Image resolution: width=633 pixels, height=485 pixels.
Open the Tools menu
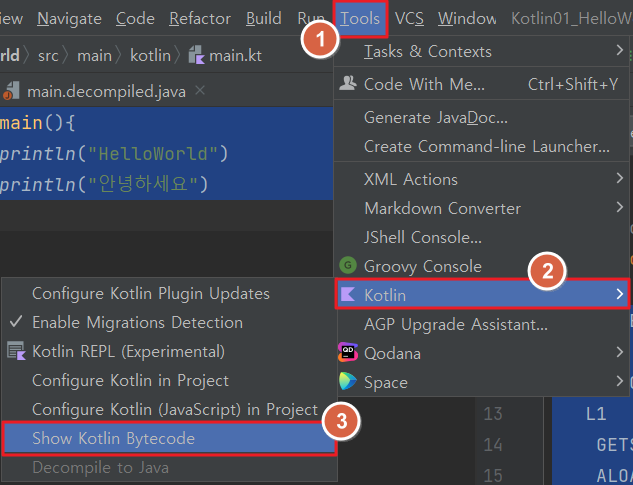[360, 19]
